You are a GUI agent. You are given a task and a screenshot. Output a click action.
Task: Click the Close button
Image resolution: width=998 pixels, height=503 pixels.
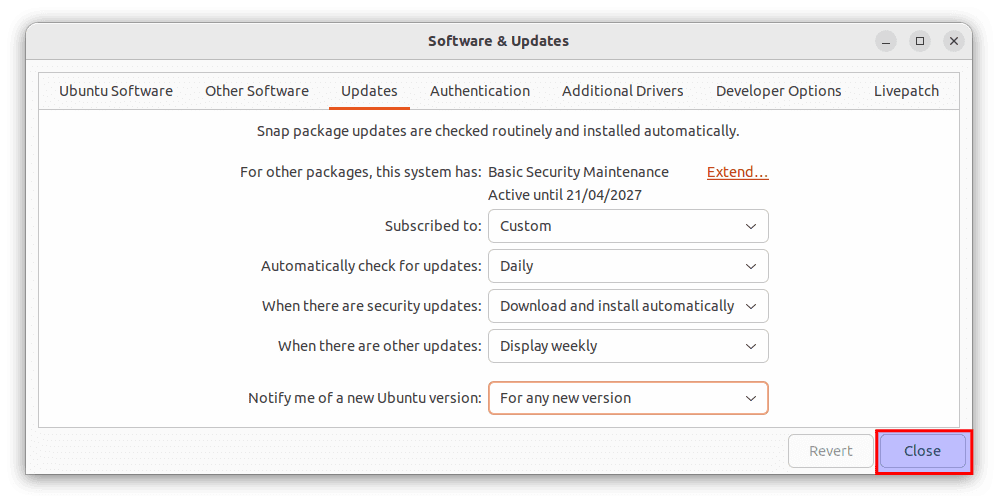click(922, 451)
